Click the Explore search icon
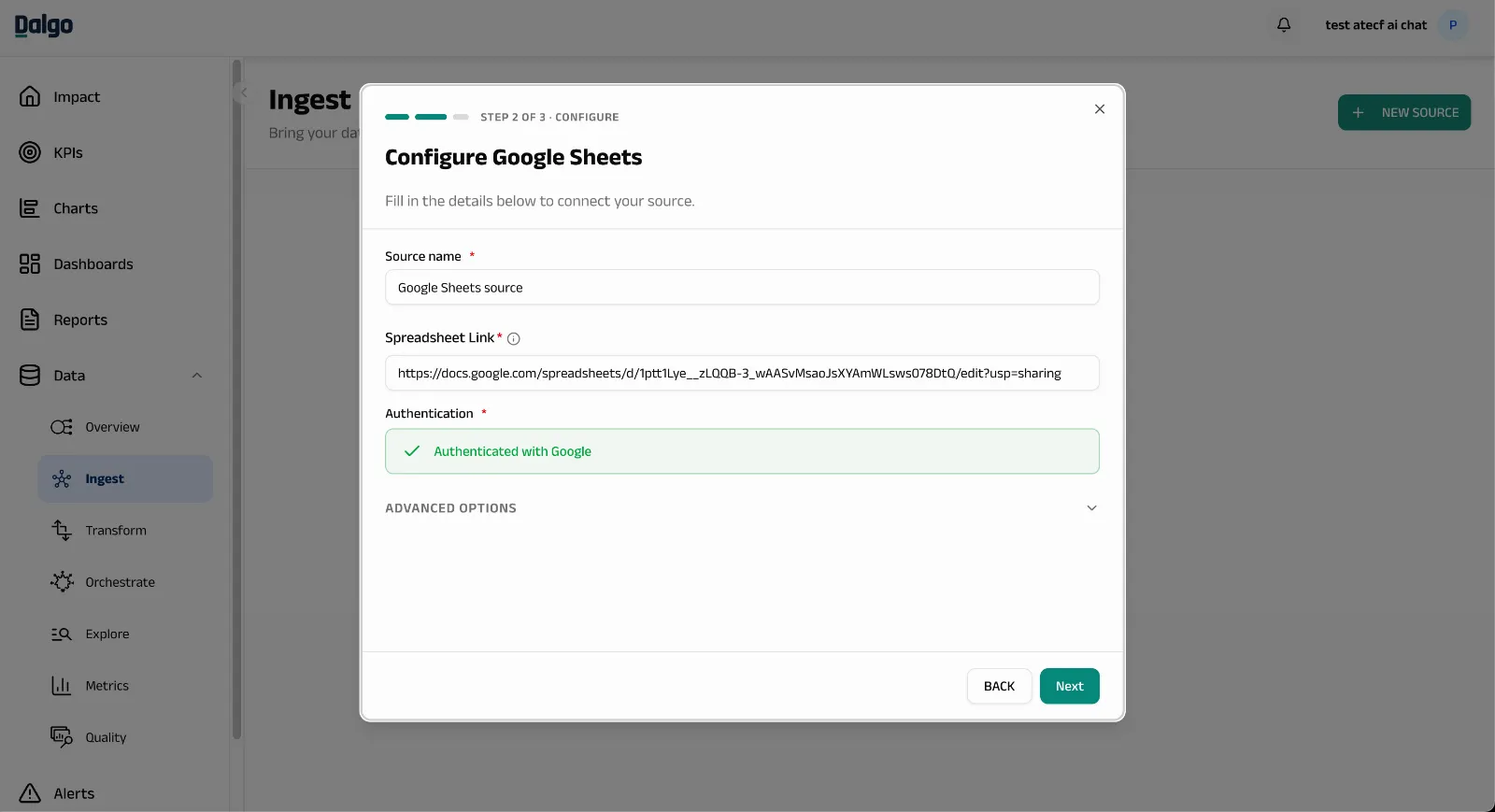The image size is (1495, 812). click(62, 634)
